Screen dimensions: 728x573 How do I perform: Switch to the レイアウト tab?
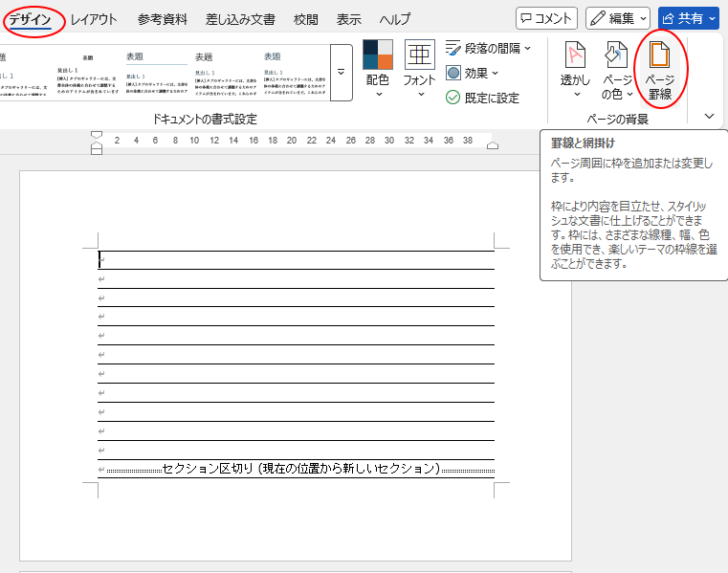tap(94, 20)
